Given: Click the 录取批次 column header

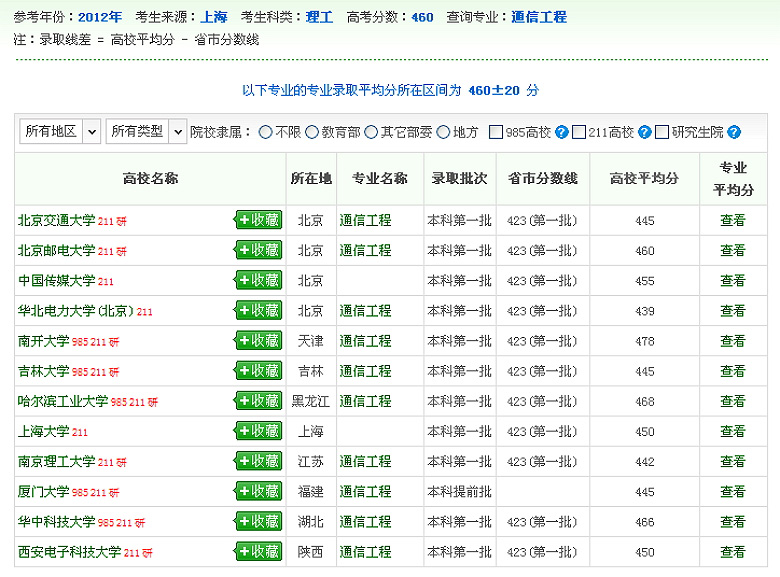Looking at the screenshot, I should [459, 179].
